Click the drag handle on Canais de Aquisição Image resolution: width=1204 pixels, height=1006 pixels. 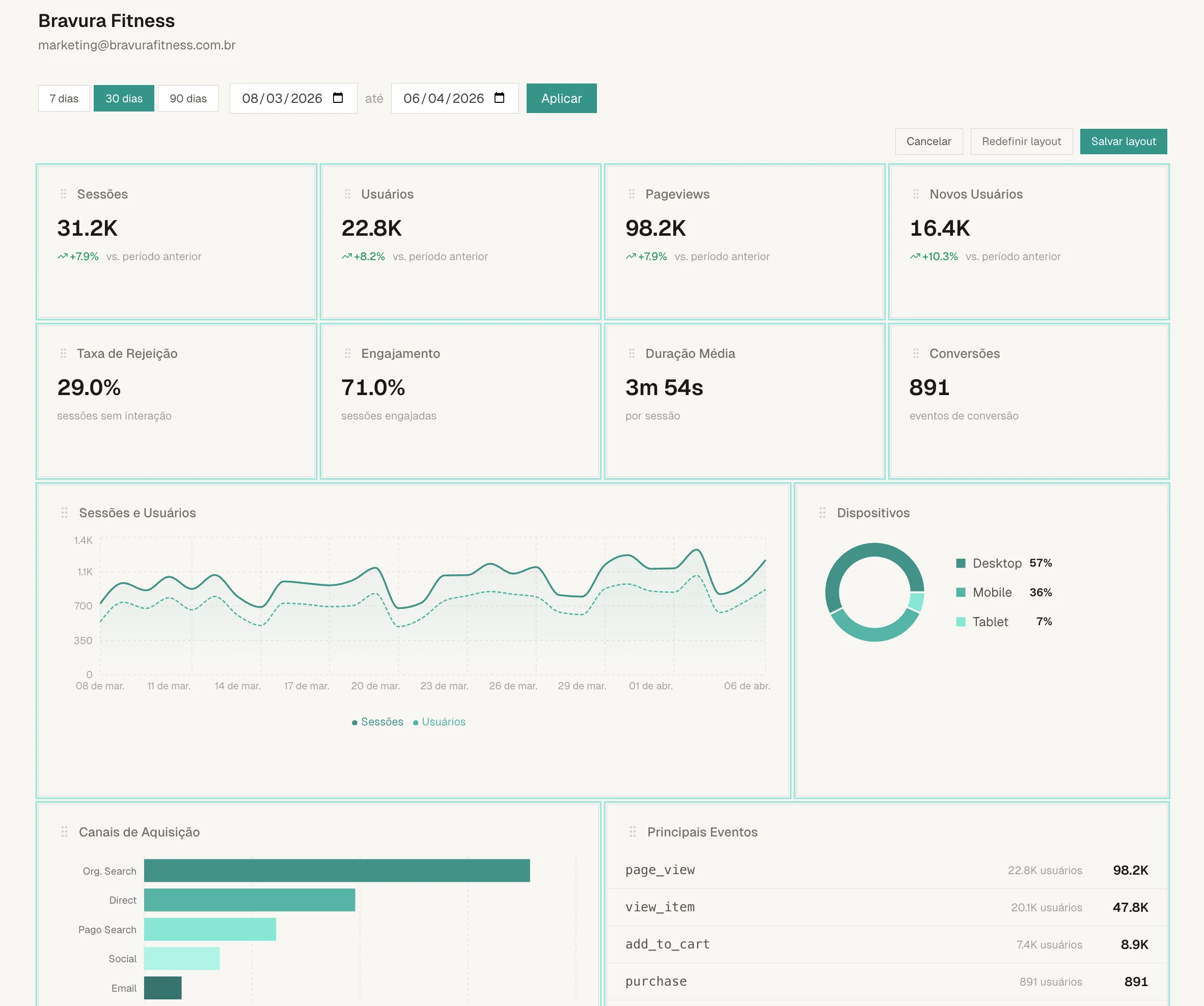tap(63, 832)
